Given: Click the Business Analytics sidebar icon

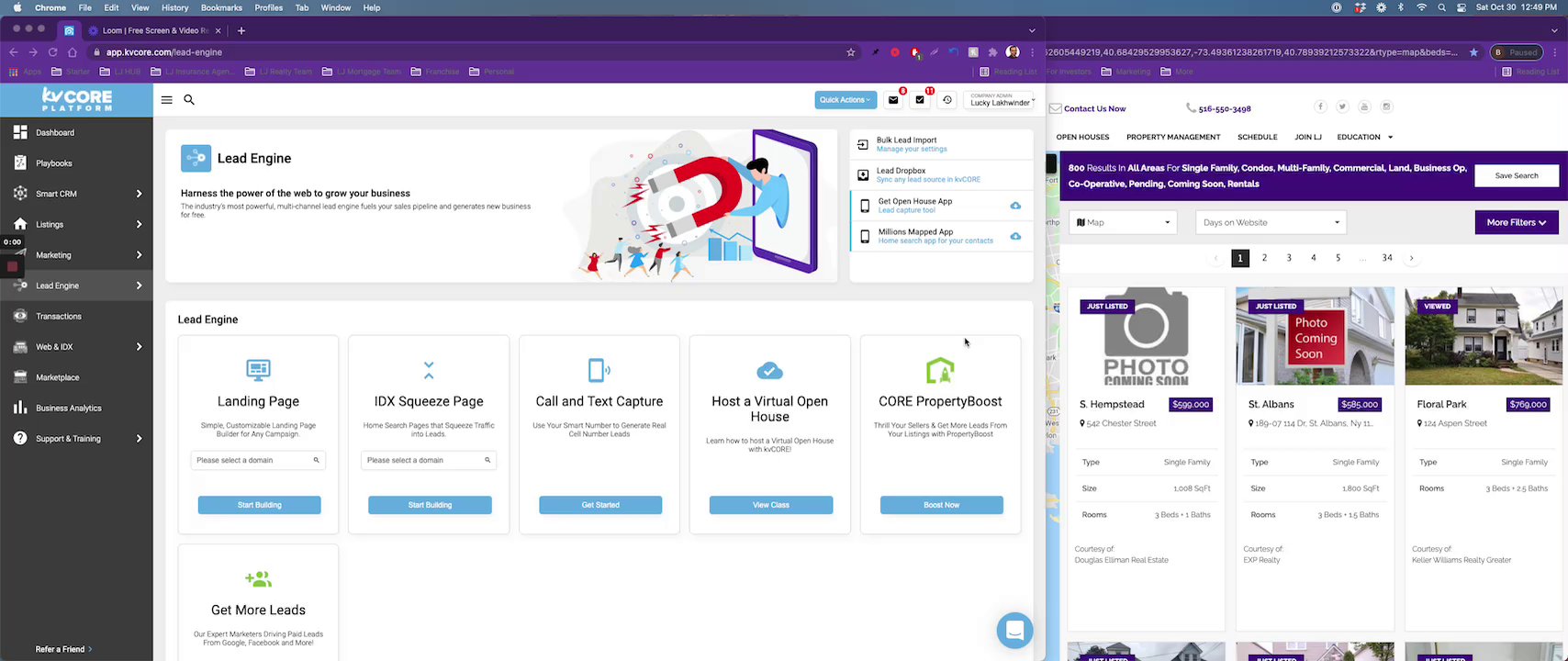Looking at the screenshot, I should pyautogui.click(x=20, y=408).
